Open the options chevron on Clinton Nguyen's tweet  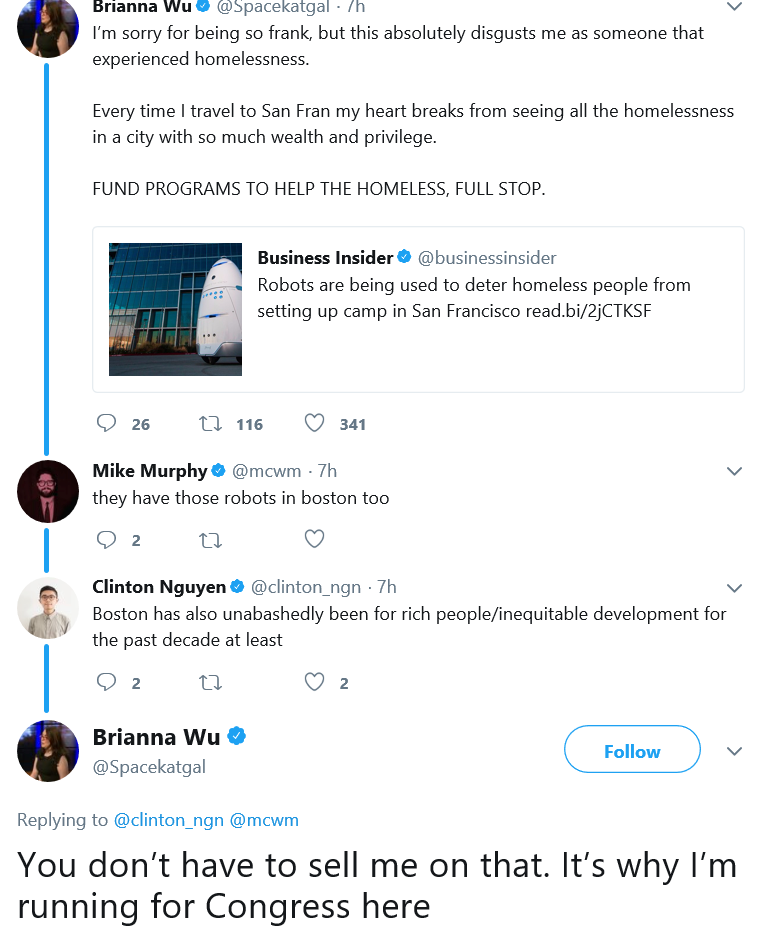[734, 588]
